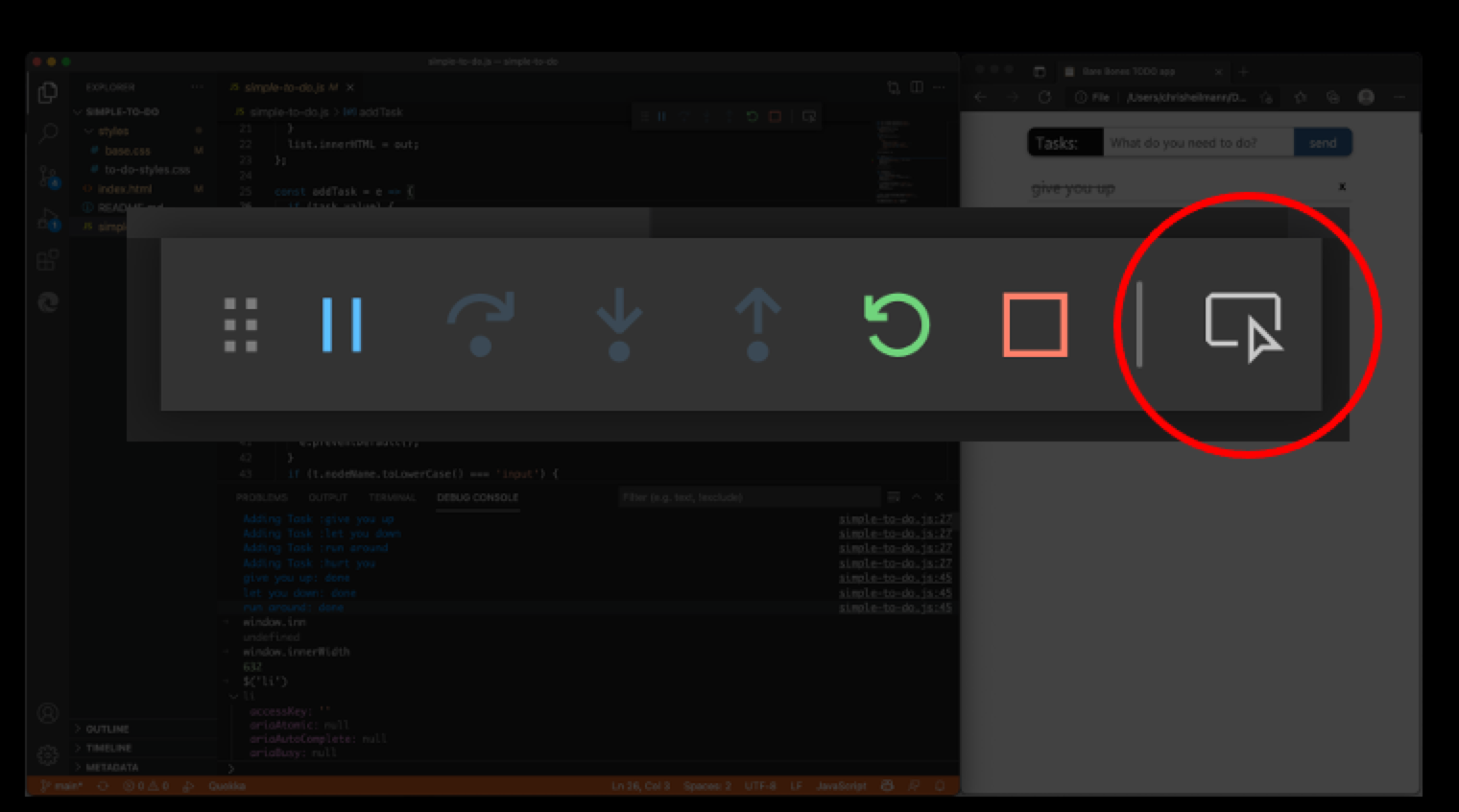Click Pause in the enlarged debug toolbar
Viewport: 1459px width, 812px height.
coord(342,324)
